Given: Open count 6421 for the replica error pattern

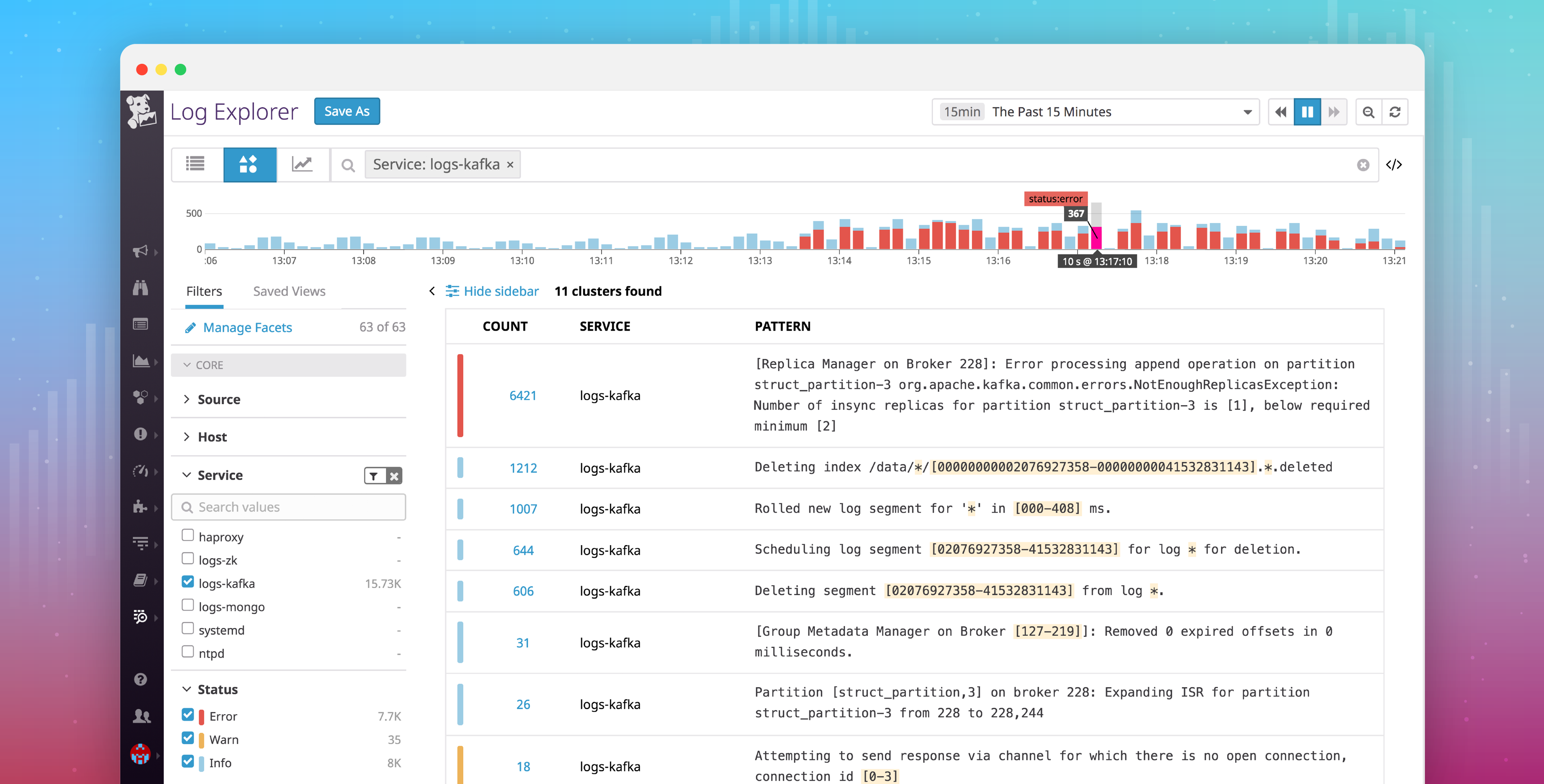Looking at the screenshot, I should point(523,395).
